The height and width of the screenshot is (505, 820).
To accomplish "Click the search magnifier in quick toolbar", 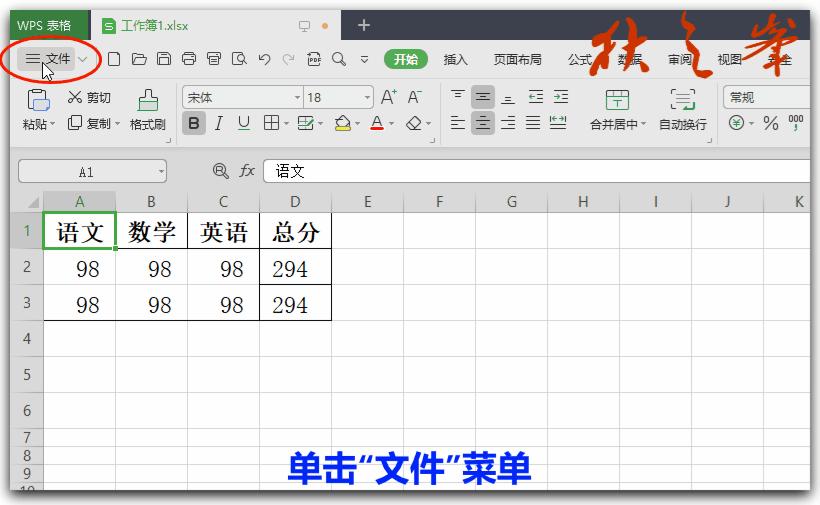I will (x=339, y=59).
